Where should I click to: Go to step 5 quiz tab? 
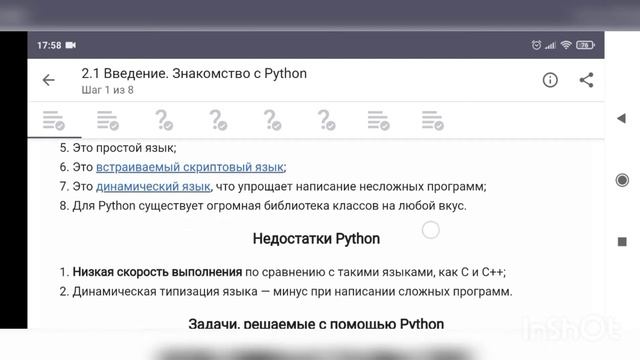273,120
